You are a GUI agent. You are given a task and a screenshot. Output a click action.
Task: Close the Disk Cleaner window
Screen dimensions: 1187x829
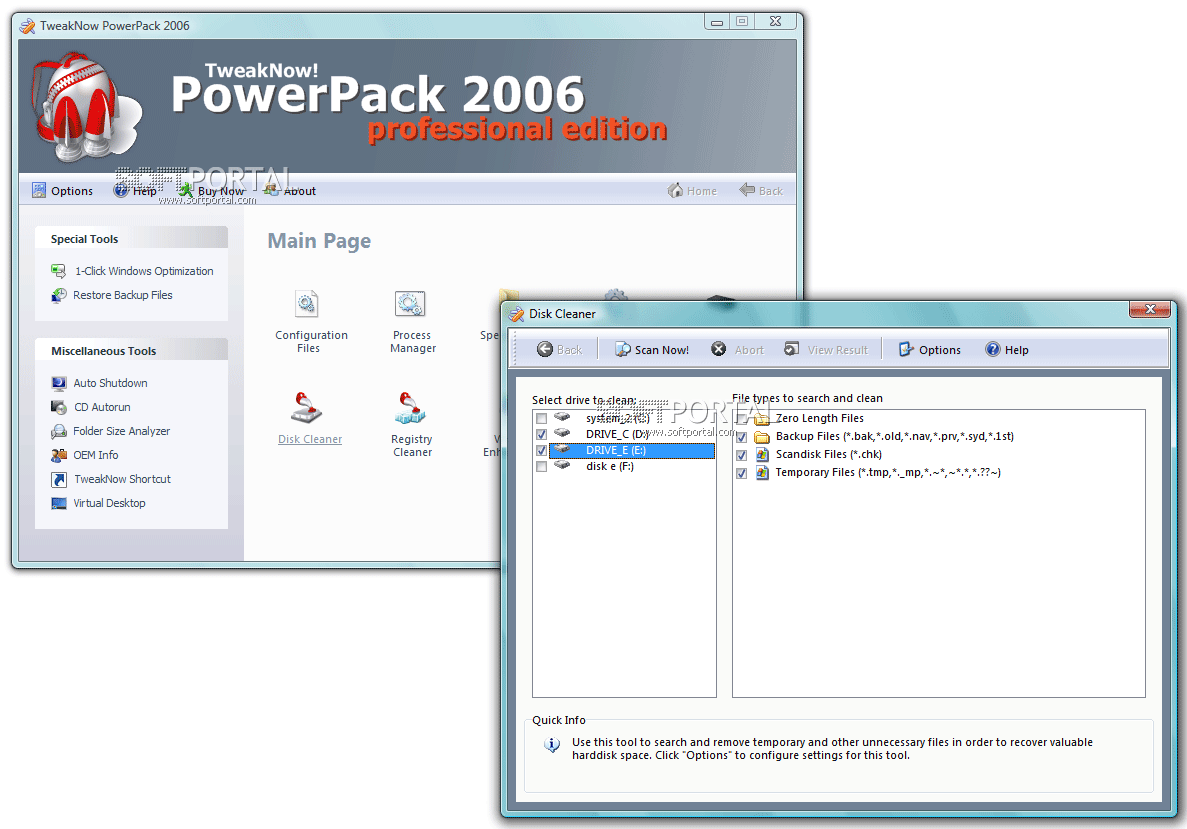coord(1150,309)
